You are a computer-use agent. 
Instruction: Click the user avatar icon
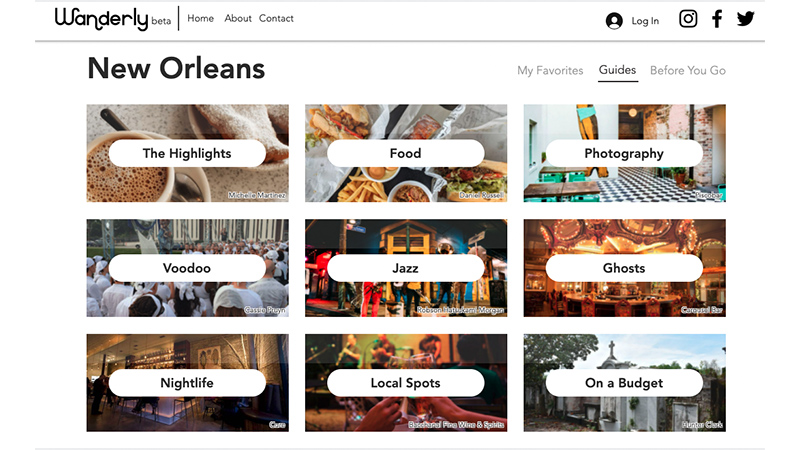click(614, 21)
